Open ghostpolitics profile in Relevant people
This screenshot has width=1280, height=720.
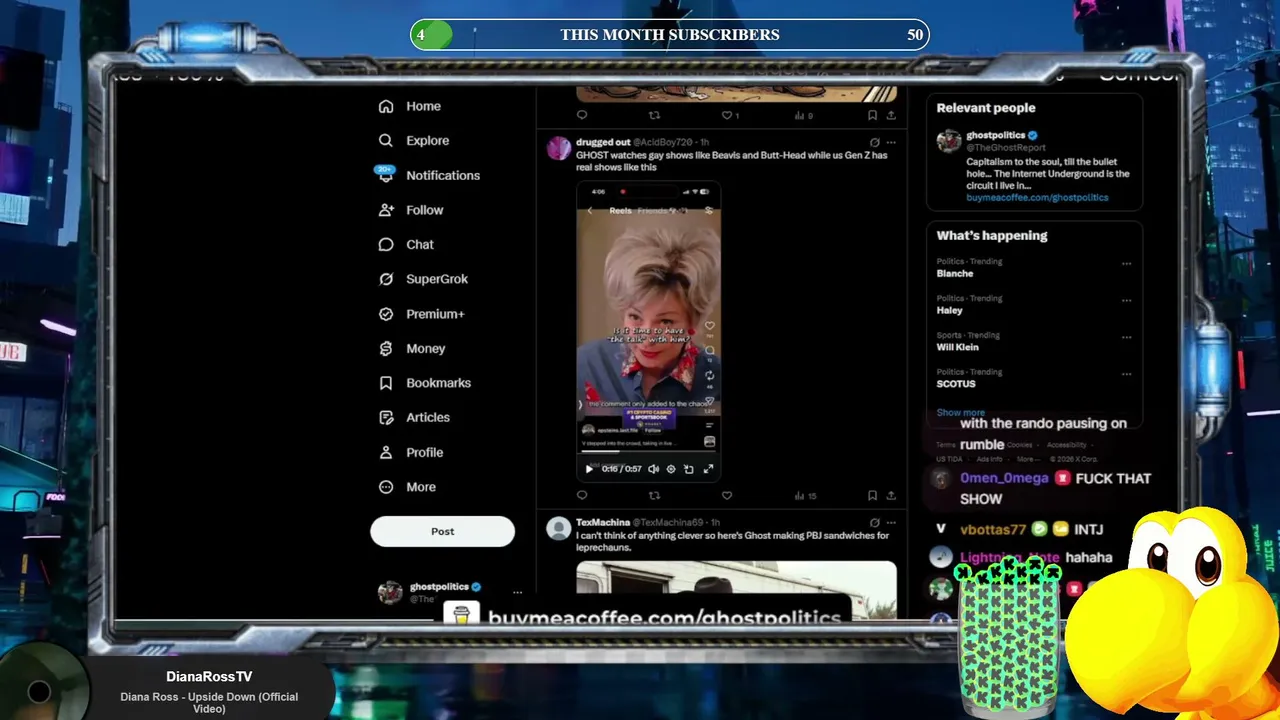coord(995,135)
